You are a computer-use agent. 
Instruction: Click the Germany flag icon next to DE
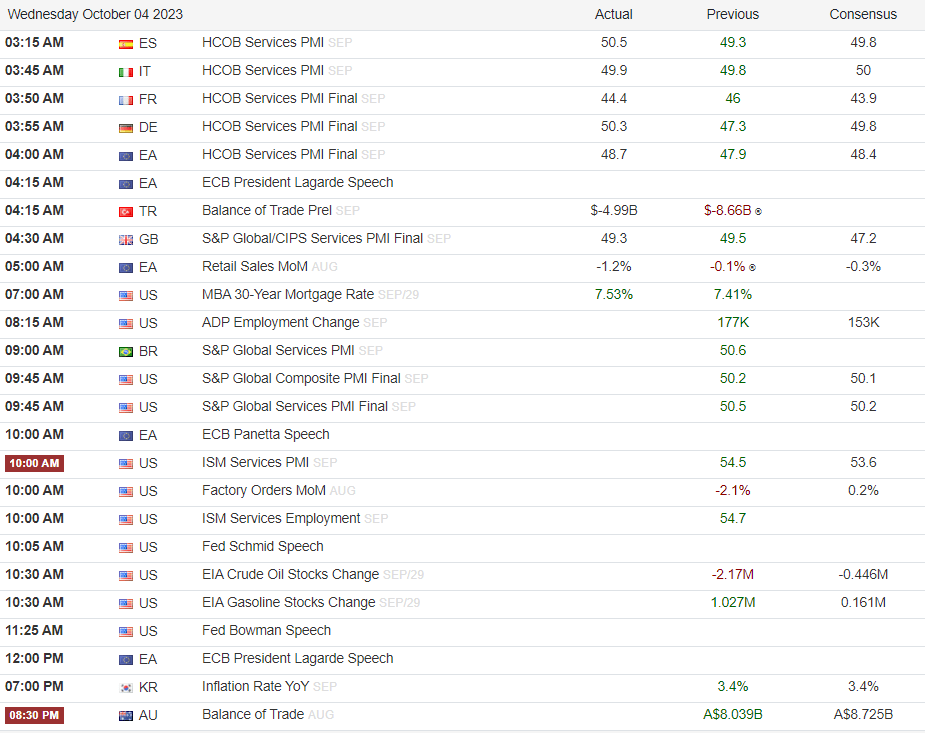tap(126, 128)
